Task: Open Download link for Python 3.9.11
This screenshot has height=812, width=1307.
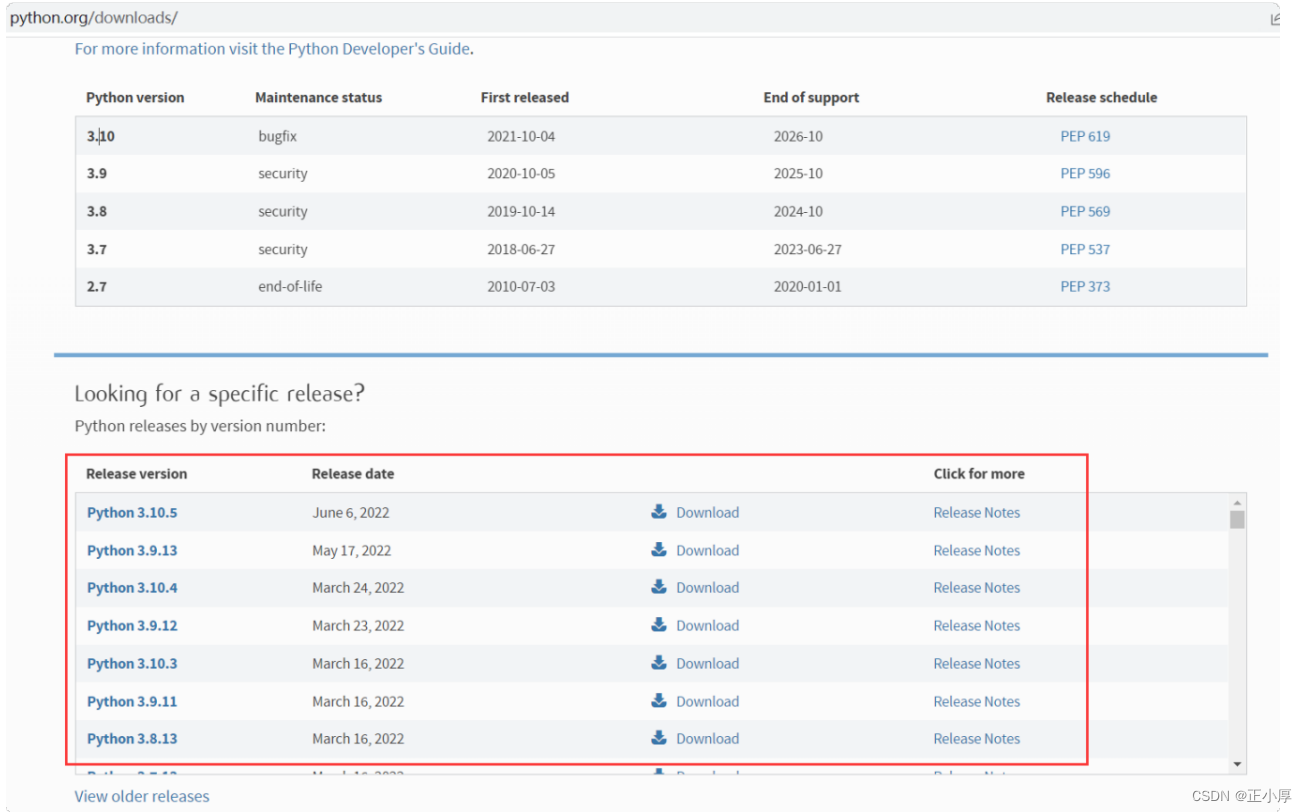Action: (x=707, y=702)
